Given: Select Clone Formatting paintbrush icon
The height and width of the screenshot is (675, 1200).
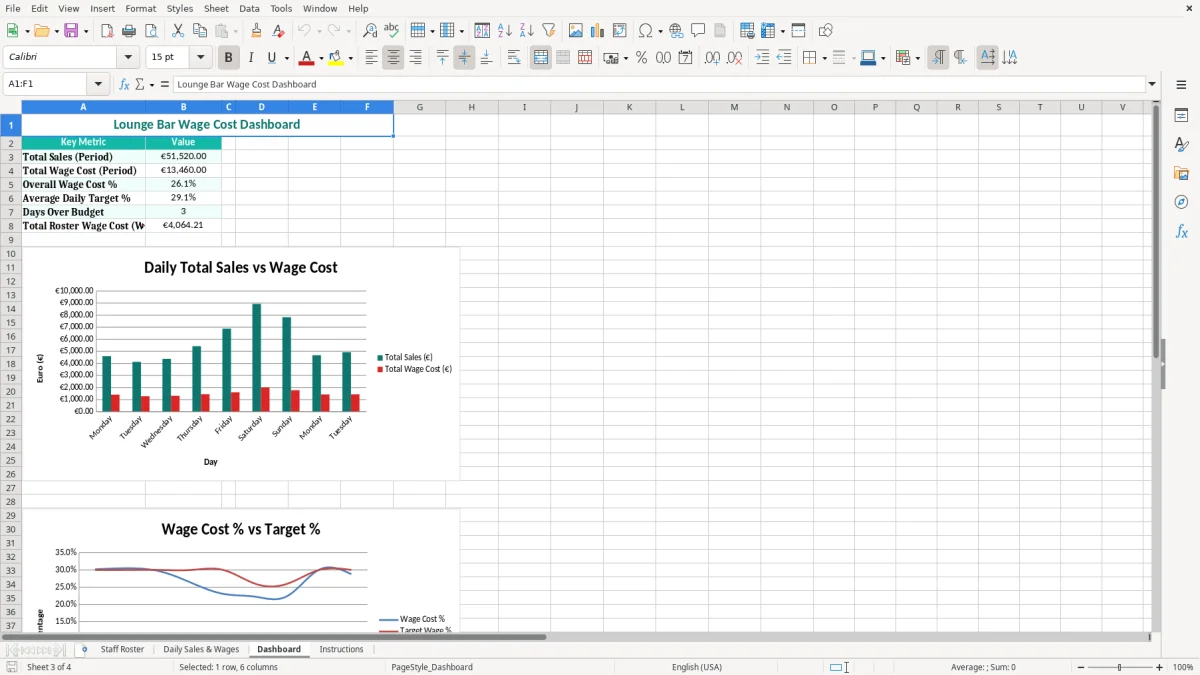Looking at the screenshot, I should pyautogui.click(x=257, y=31).
